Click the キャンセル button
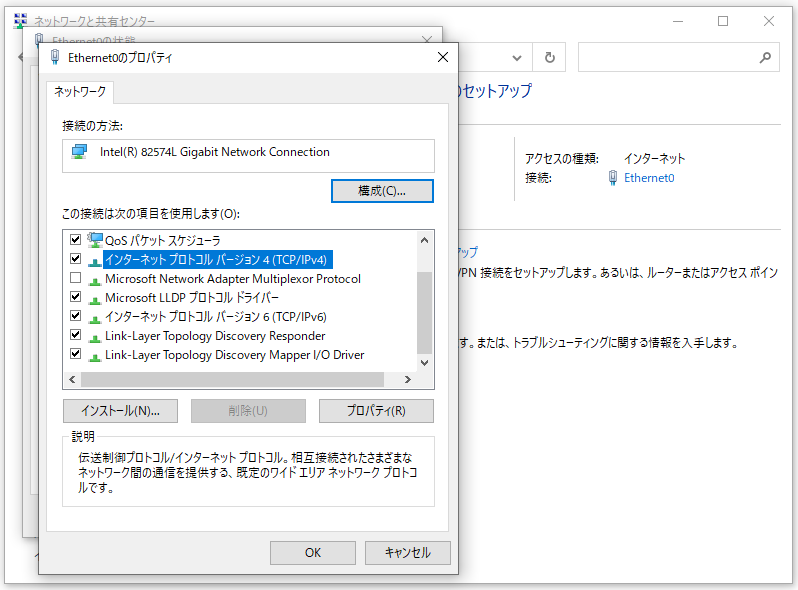The height and width of the screenshot is (590, 798). click(x=408, y=553)
